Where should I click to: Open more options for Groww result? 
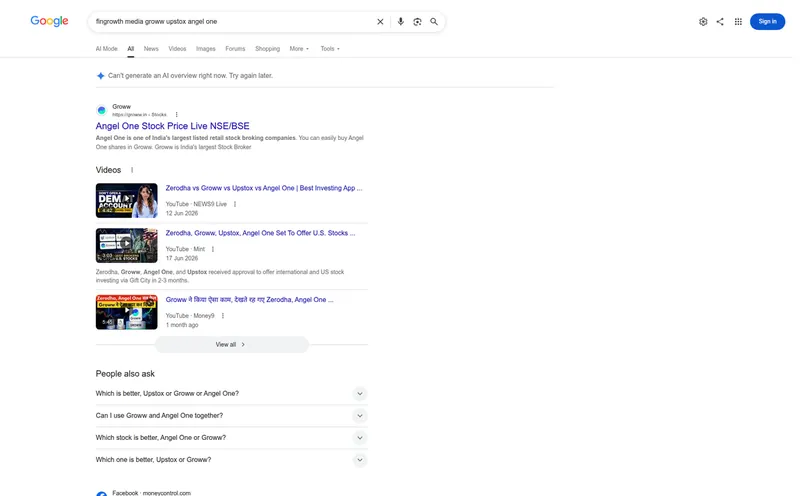[177, 115]
